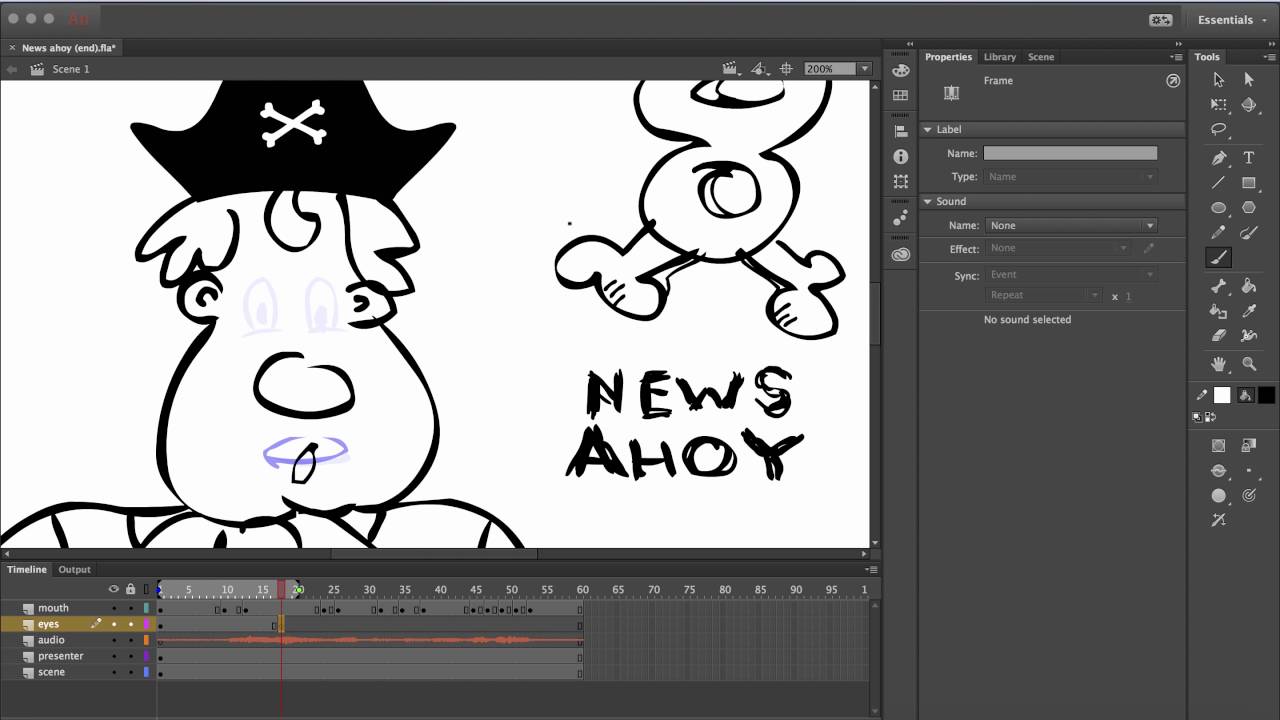Click the white stroke color swatch

point(1222,395)
